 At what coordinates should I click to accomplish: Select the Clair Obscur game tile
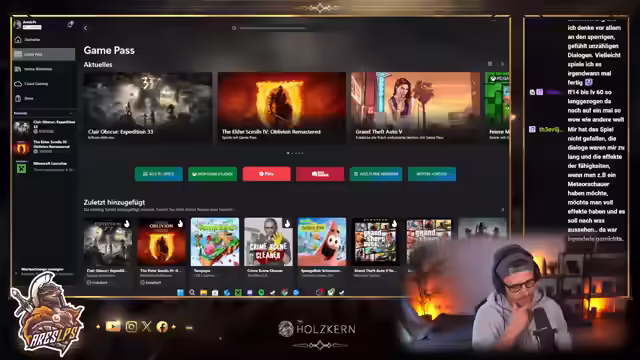click(108, 251)
